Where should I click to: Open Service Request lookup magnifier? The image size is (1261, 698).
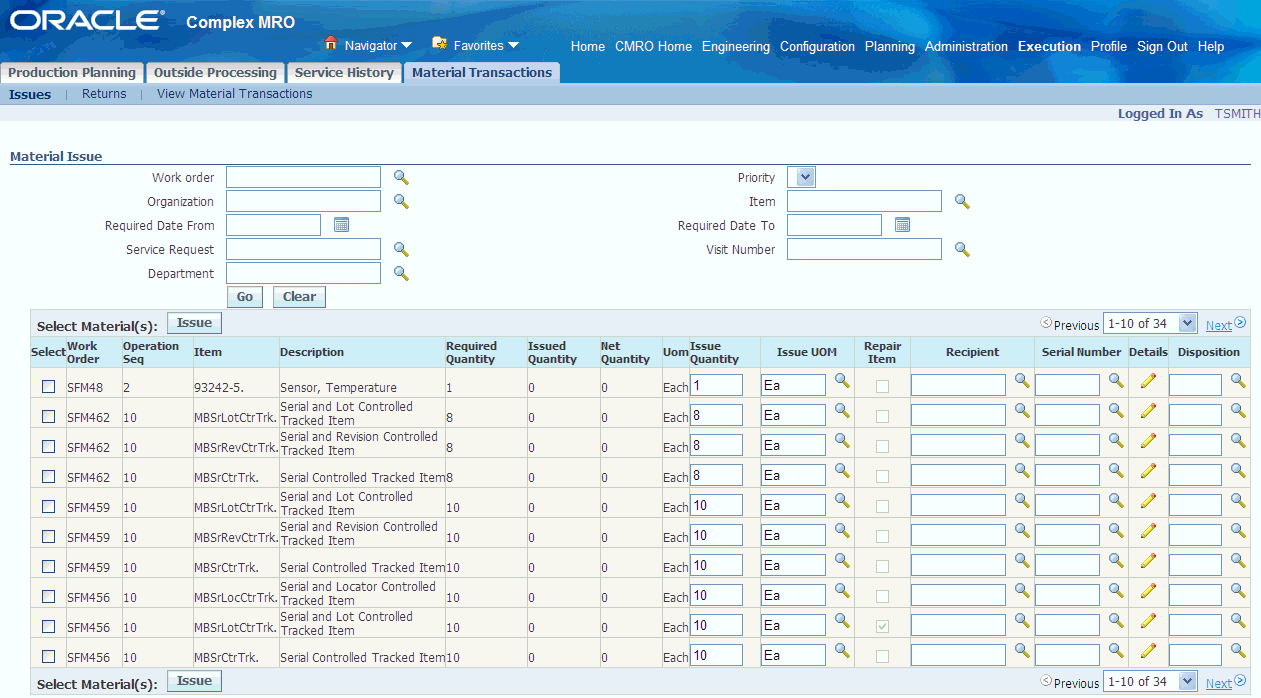pyautogui.click(x=401, y=250)
